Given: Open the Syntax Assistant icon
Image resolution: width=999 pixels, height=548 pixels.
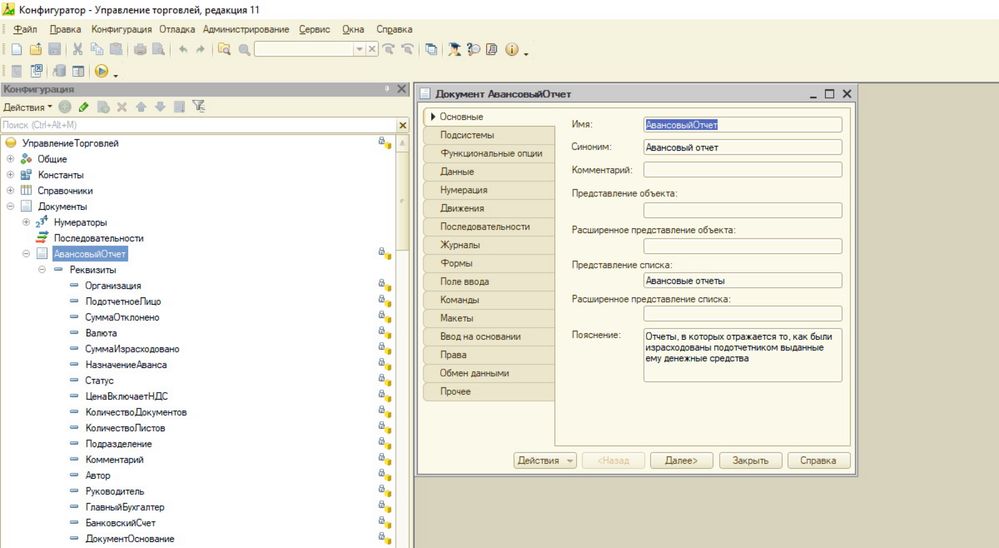Looking at the screenshot, I should pos(454,50).
